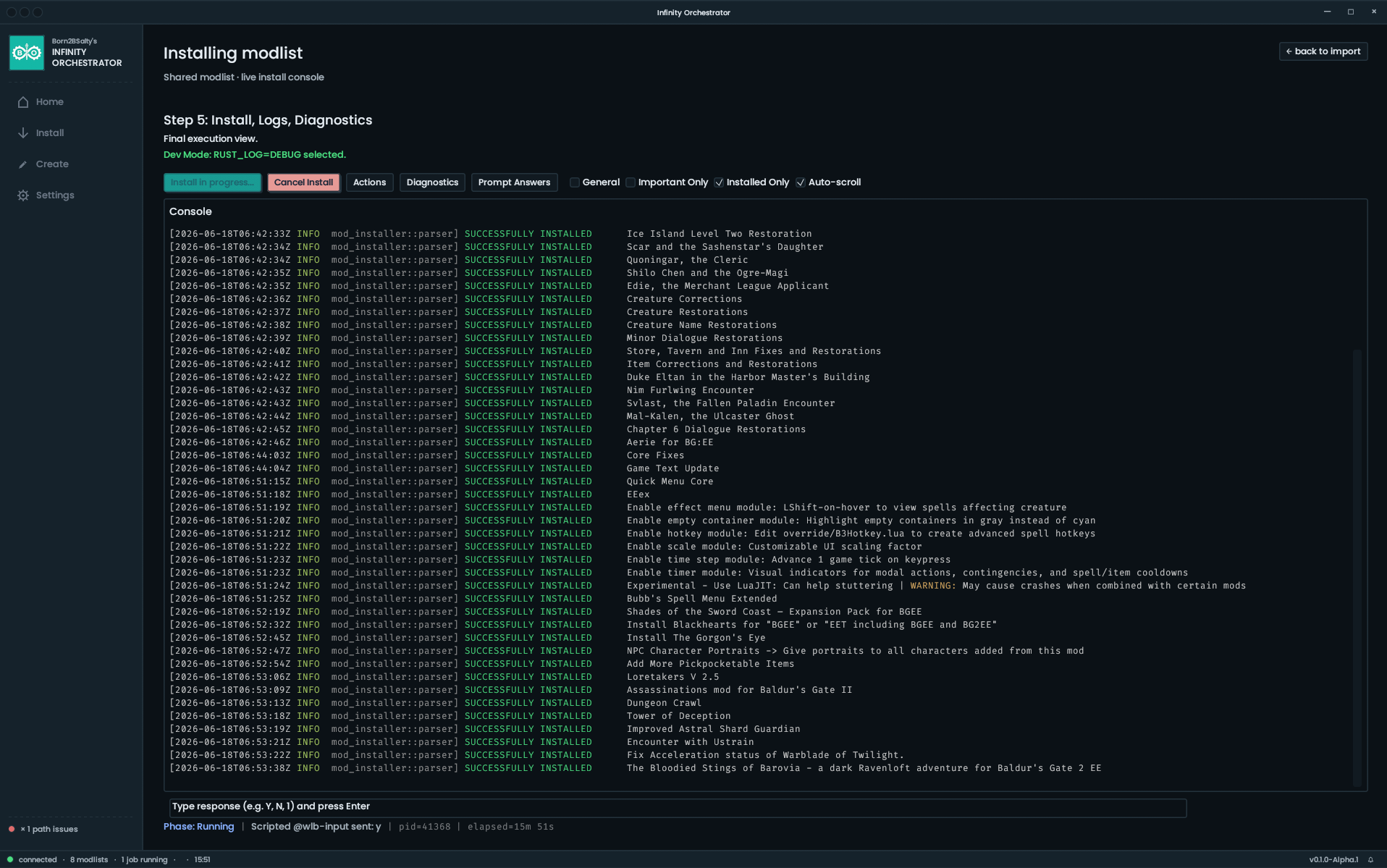Click the yellow 'WARNING:' text in LuaJIT line
Image resolution: width=1387 pixels, height=868 pixels.
pyautogui.click(x=933, y=586)
